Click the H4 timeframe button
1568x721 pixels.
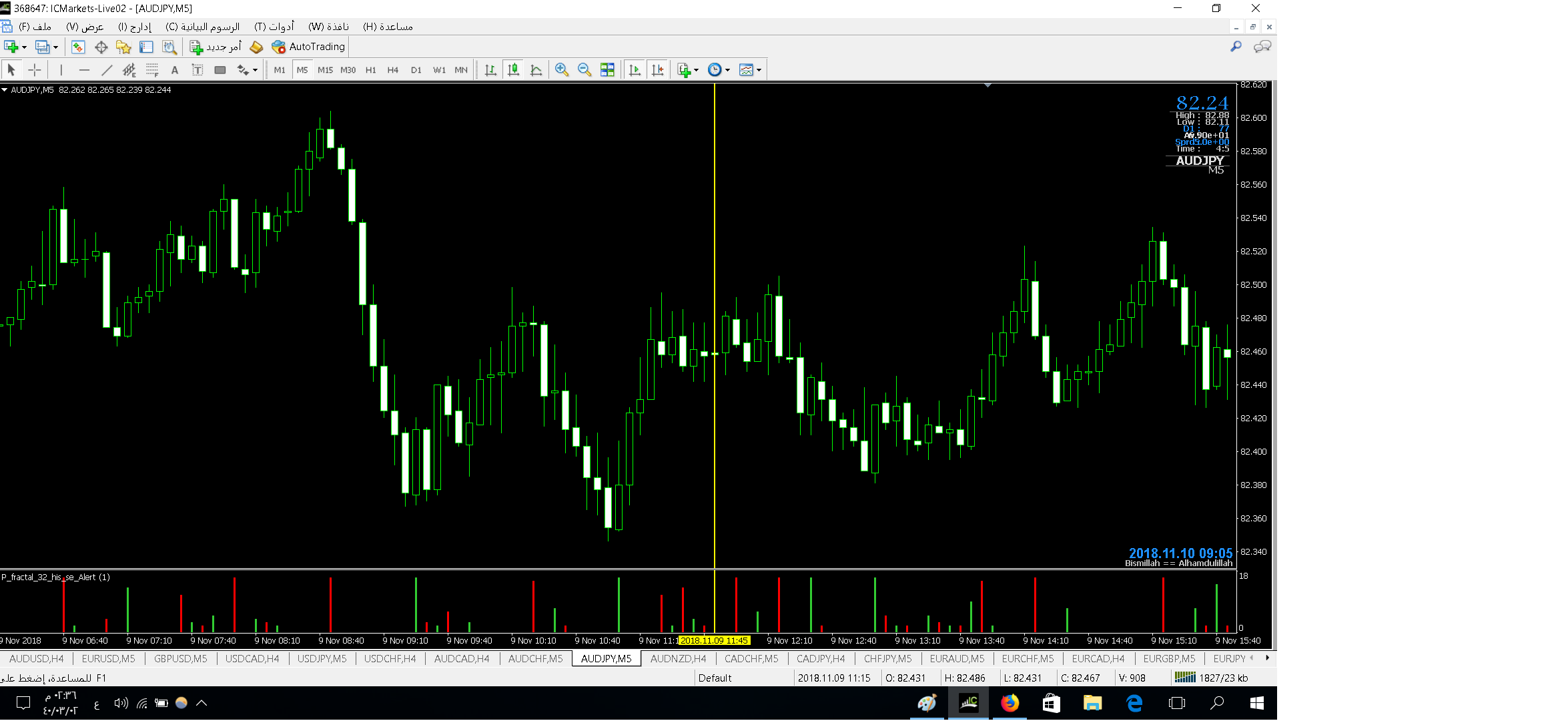coord(393,70)
